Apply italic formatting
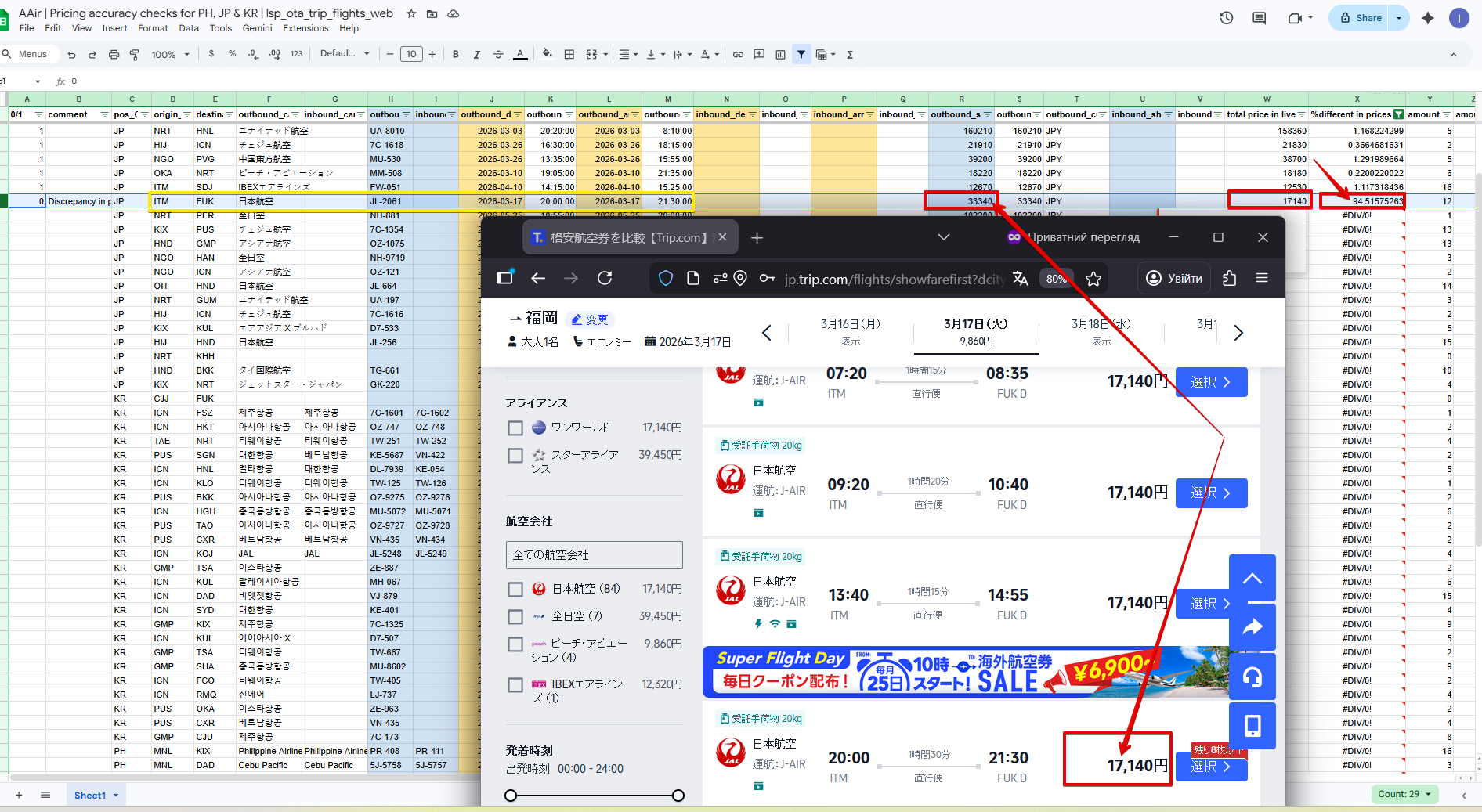 (477, 54)
